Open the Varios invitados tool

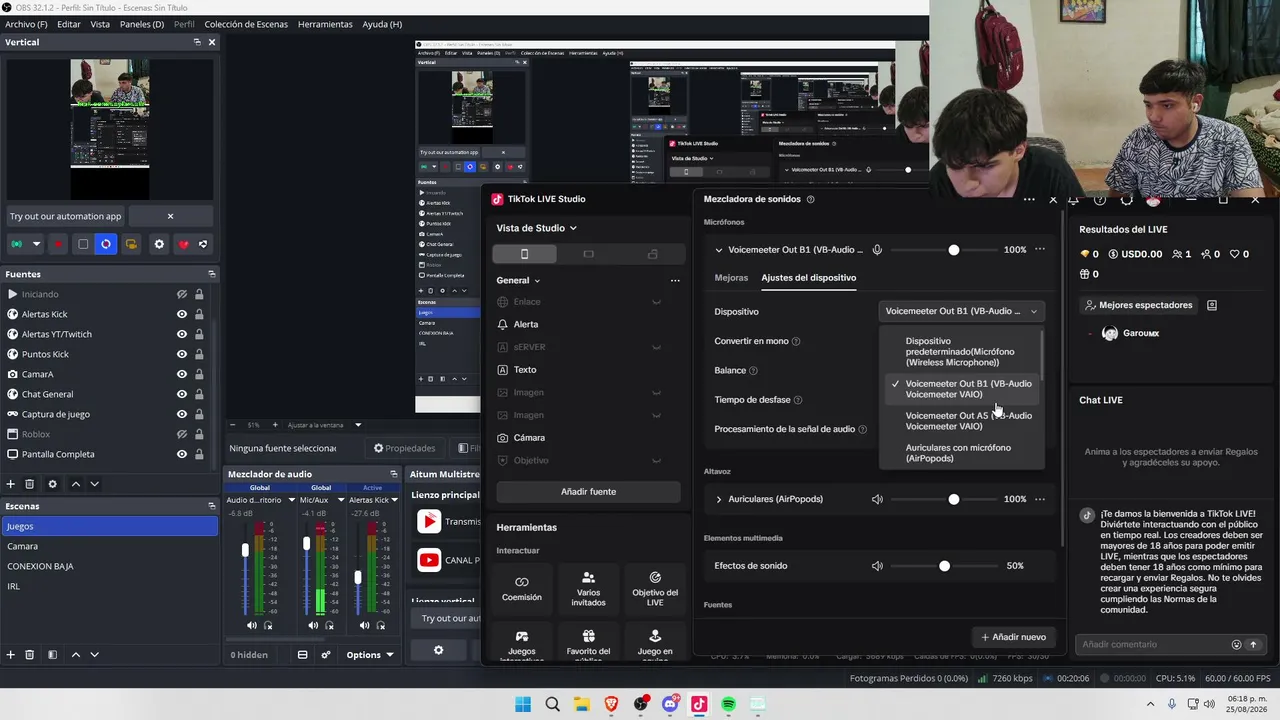[588, 588]
